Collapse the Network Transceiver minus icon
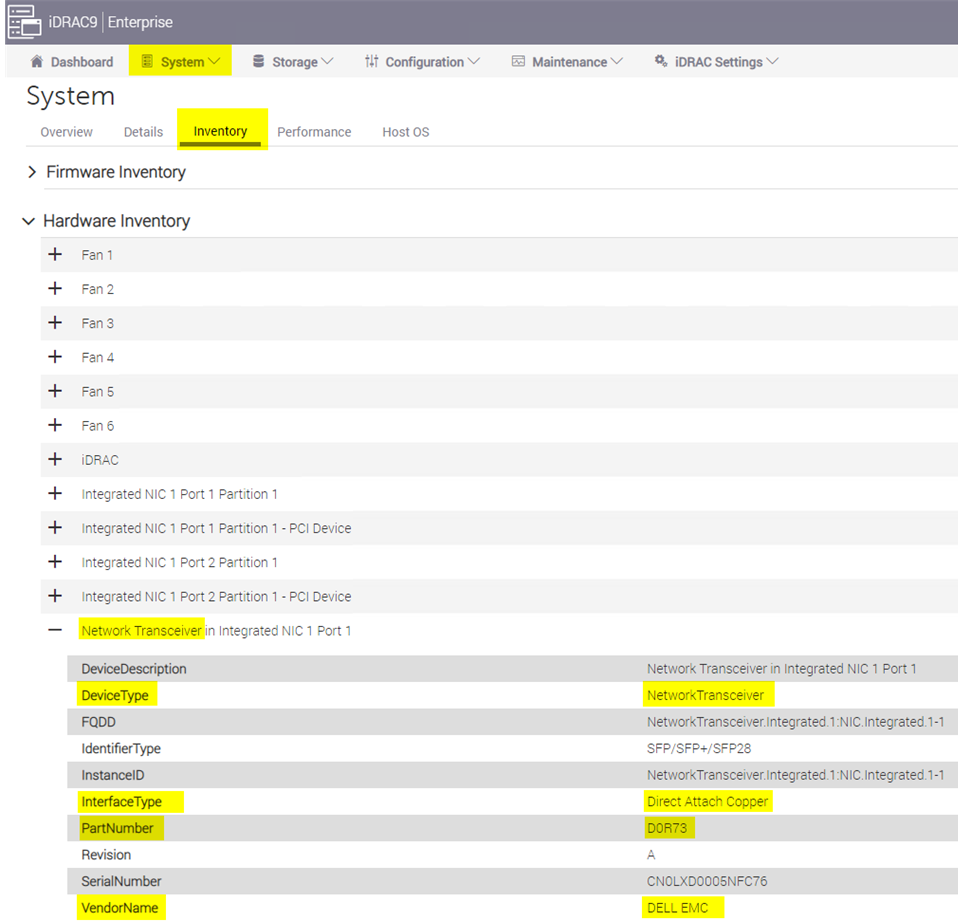958x921 pixels. tap(55, 631)
